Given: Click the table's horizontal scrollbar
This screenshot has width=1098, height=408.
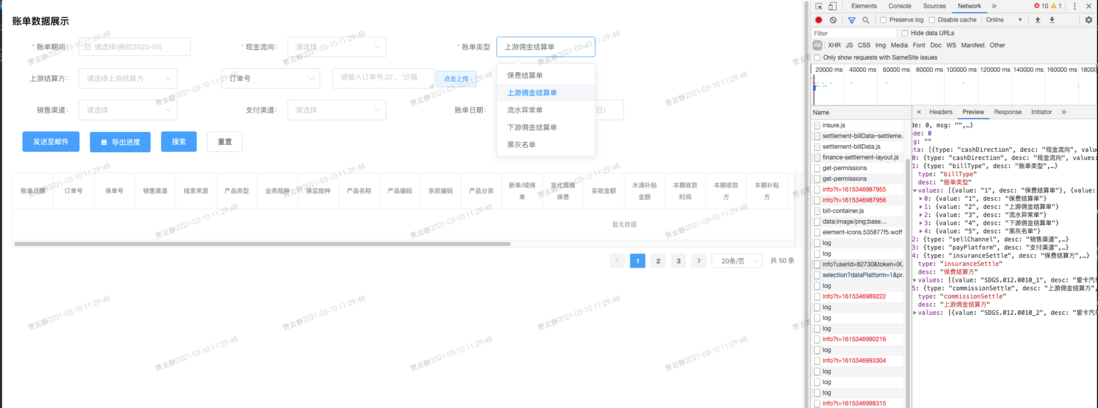Looking at the screenshot, I should (x=262, y=244).
